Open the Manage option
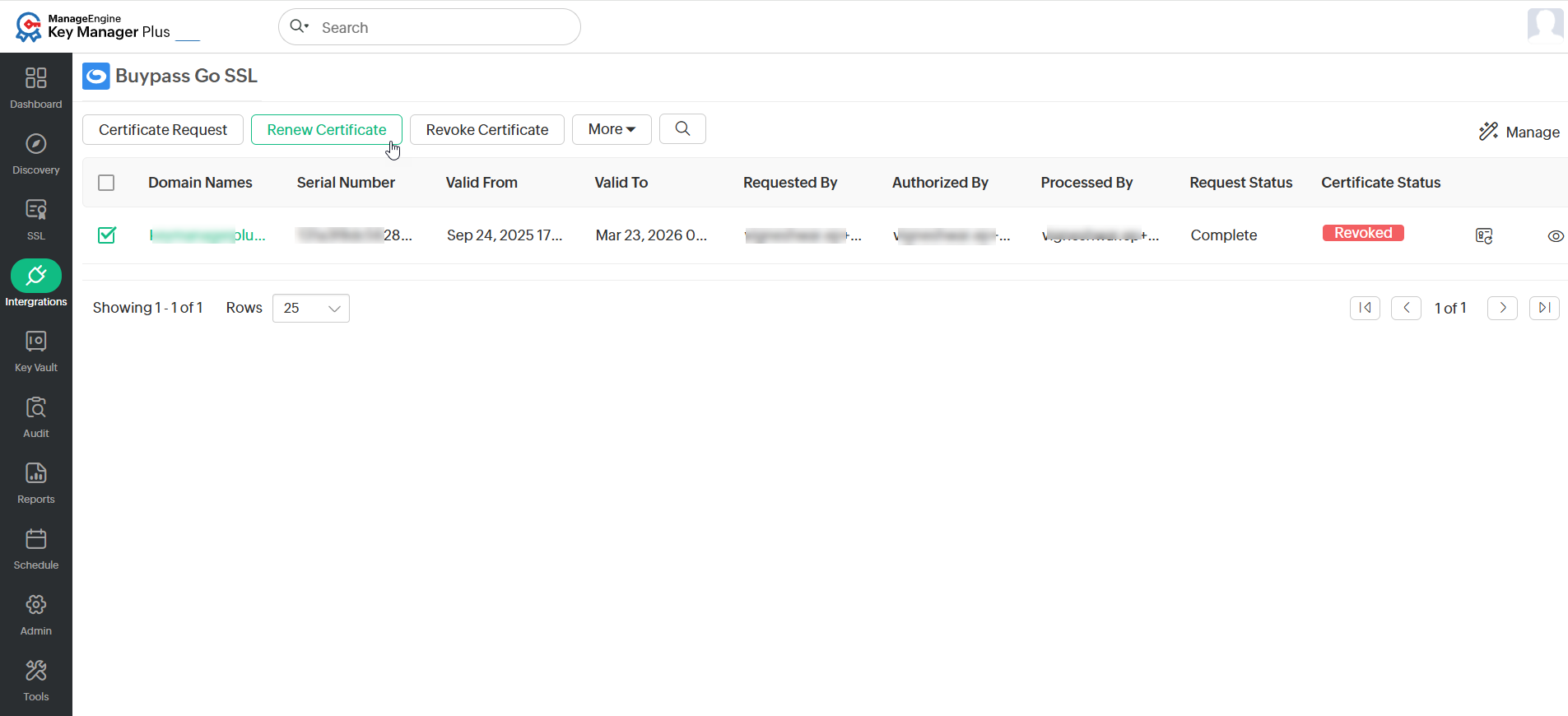This screenshot has height=716, width=1568. (x=1519, y=132)
